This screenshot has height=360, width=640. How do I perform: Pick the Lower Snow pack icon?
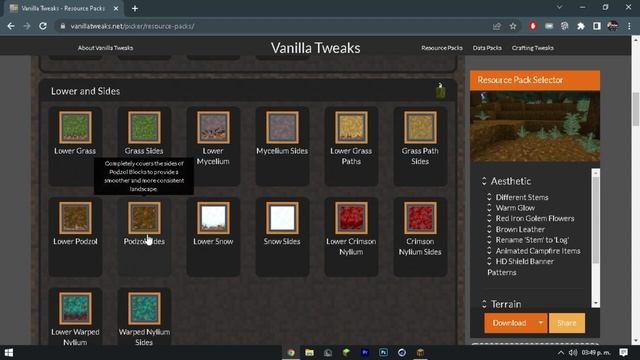[213, 218]
